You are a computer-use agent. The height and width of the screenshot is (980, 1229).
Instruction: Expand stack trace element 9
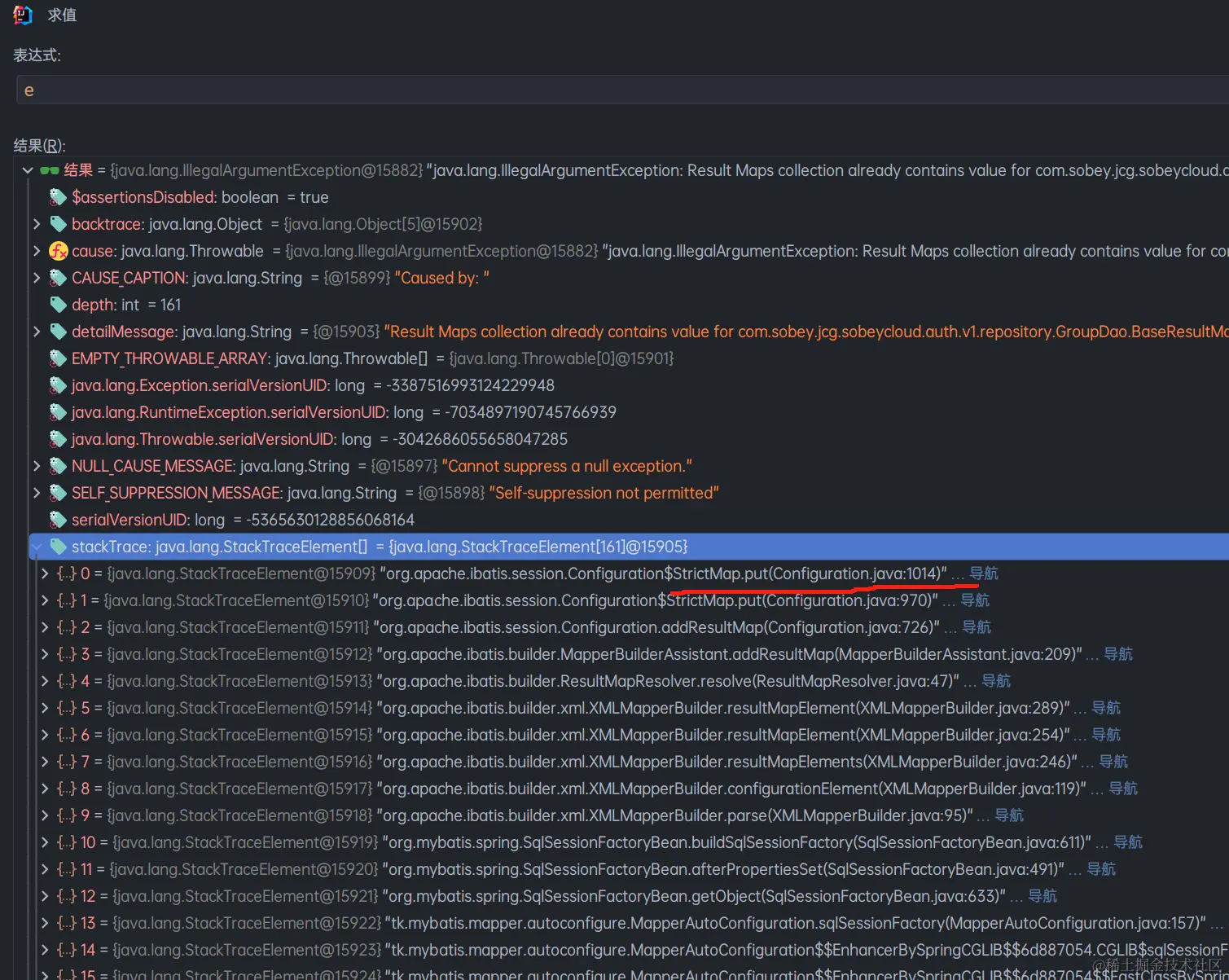pos(46,815)
